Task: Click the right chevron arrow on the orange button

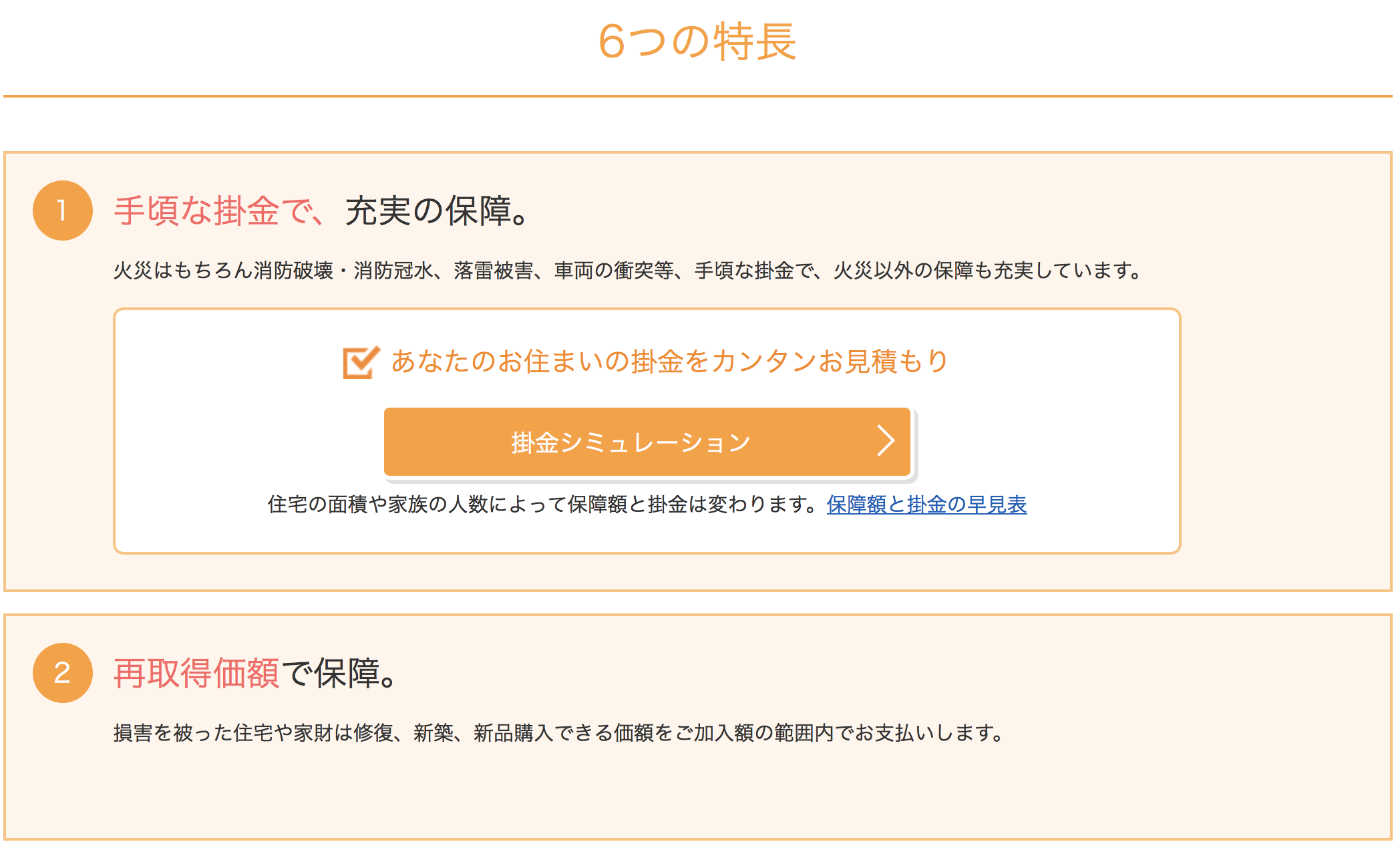Action: pos(886,441)
